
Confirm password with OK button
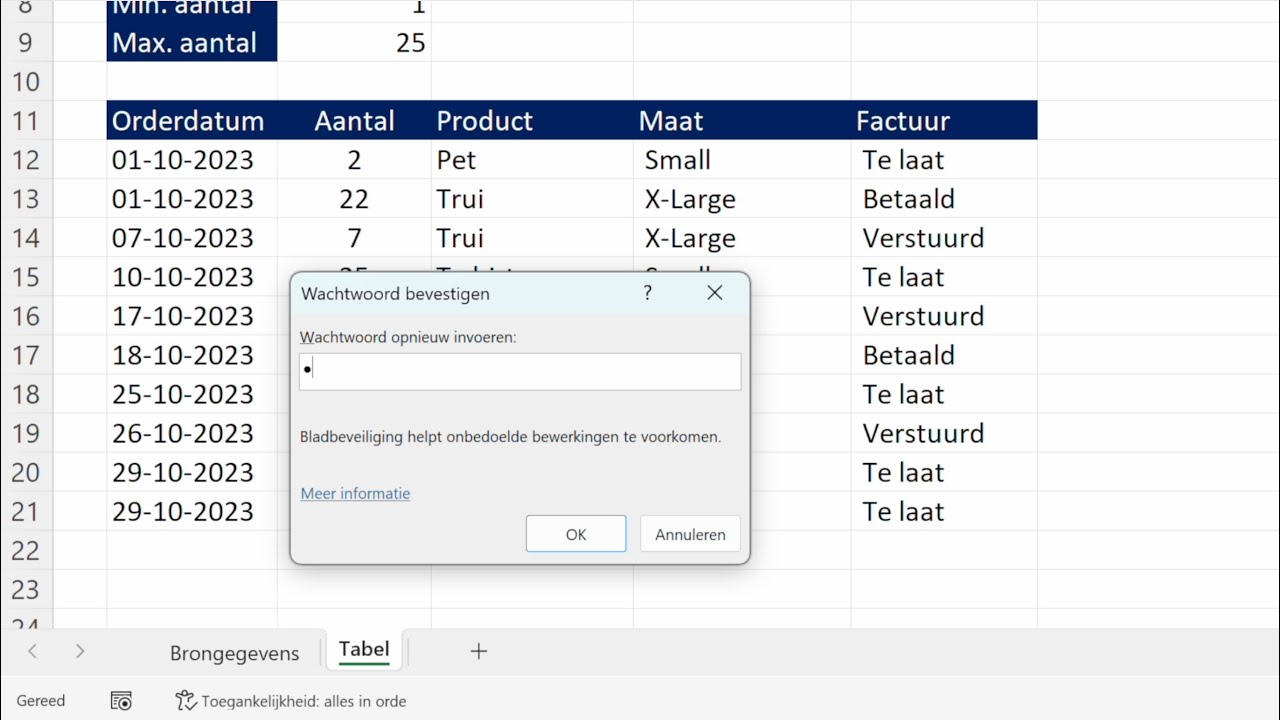576,534
